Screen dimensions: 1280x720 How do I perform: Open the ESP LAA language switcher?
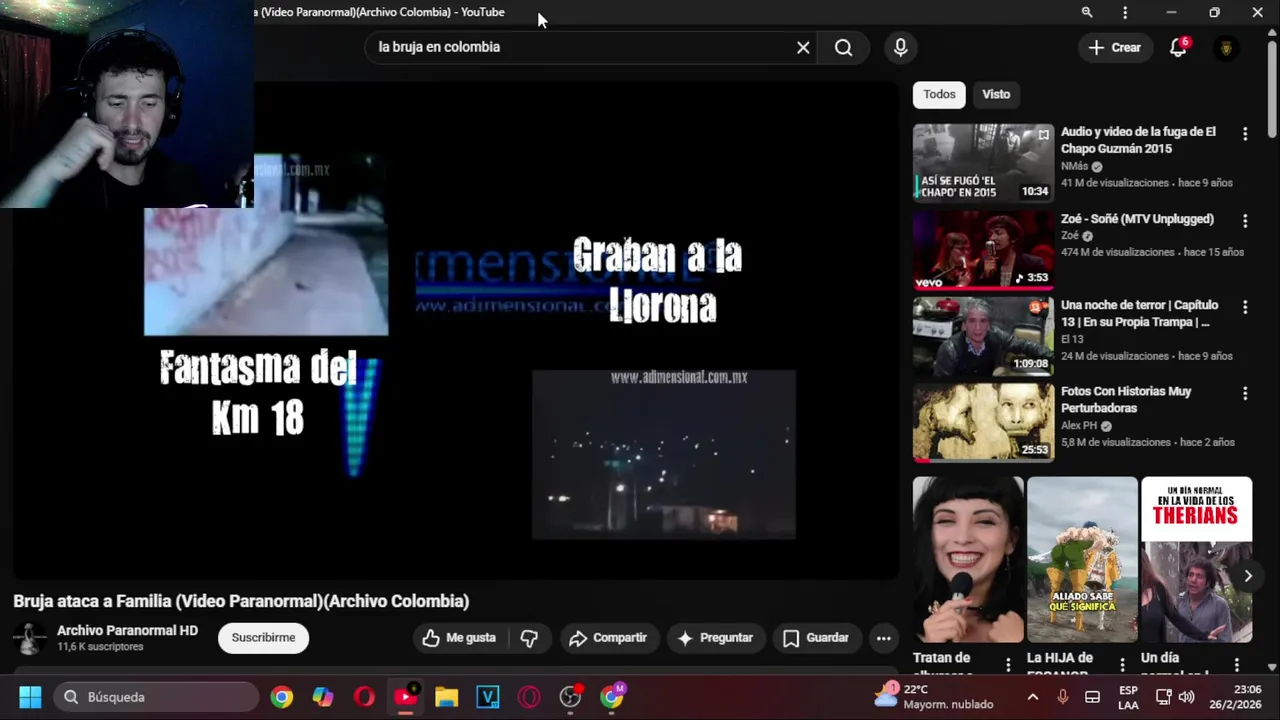pos(1128,697)
